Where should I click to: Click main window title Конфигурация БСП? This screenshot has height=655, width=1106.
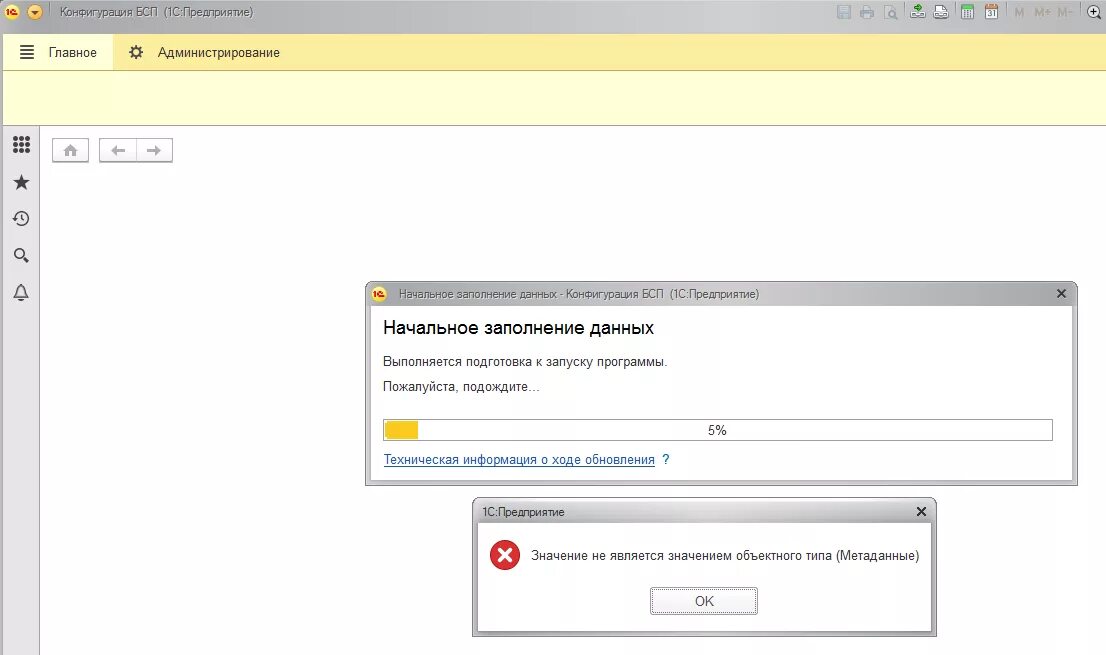(x=109, y=12)
